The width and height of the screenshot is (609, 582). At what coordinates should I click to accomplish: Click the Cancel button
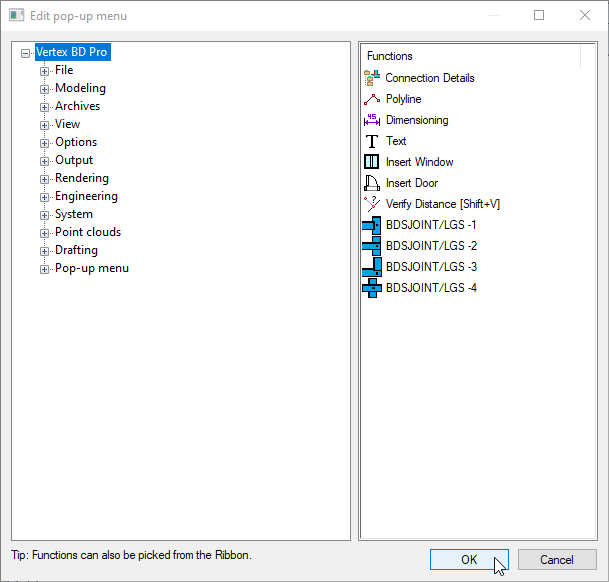tap(557, 559)
